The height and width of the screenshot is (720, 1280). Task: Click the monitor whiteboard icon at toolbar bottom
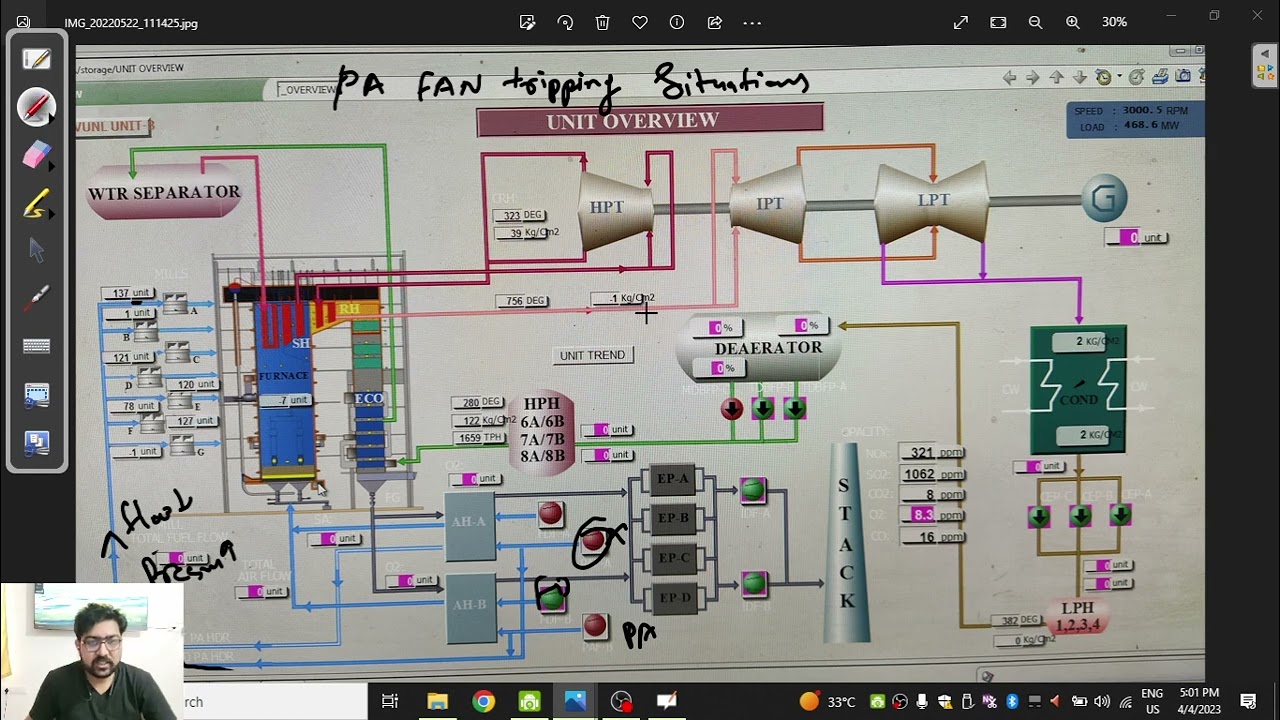click(x=37, y=442)
